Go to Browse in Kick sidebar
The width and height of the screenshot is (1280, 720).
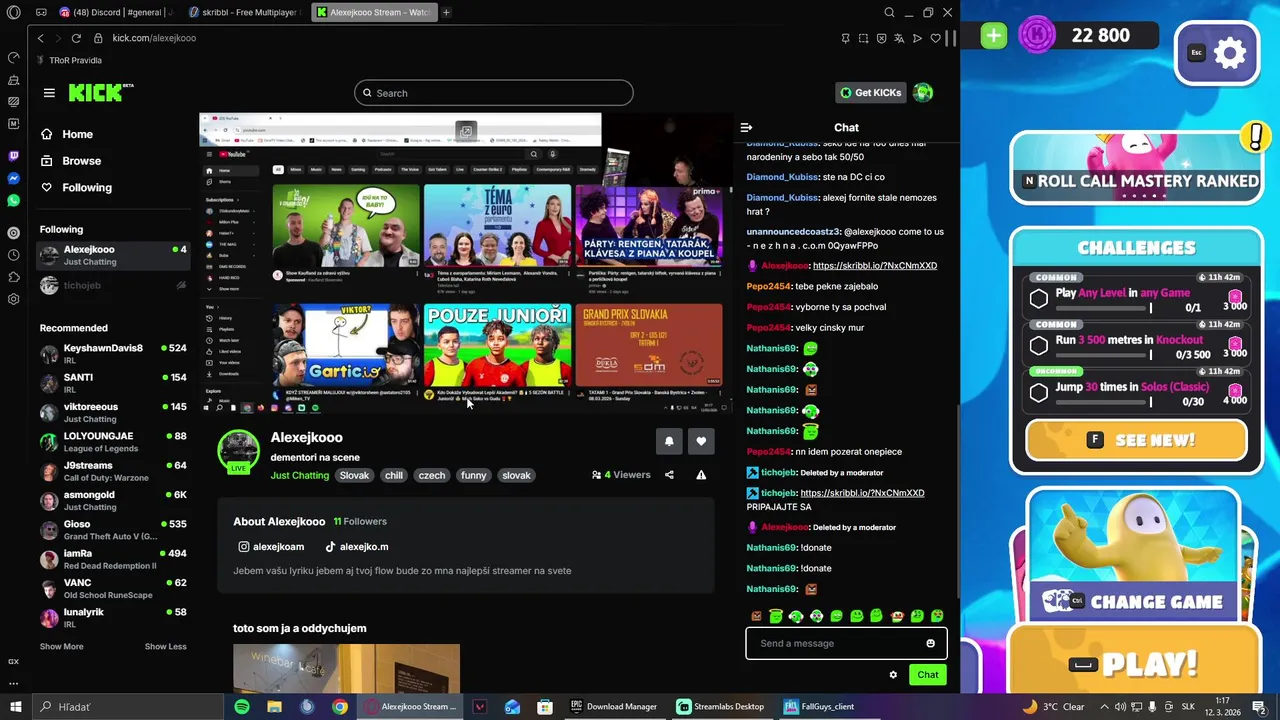click(x=81, y=161)
